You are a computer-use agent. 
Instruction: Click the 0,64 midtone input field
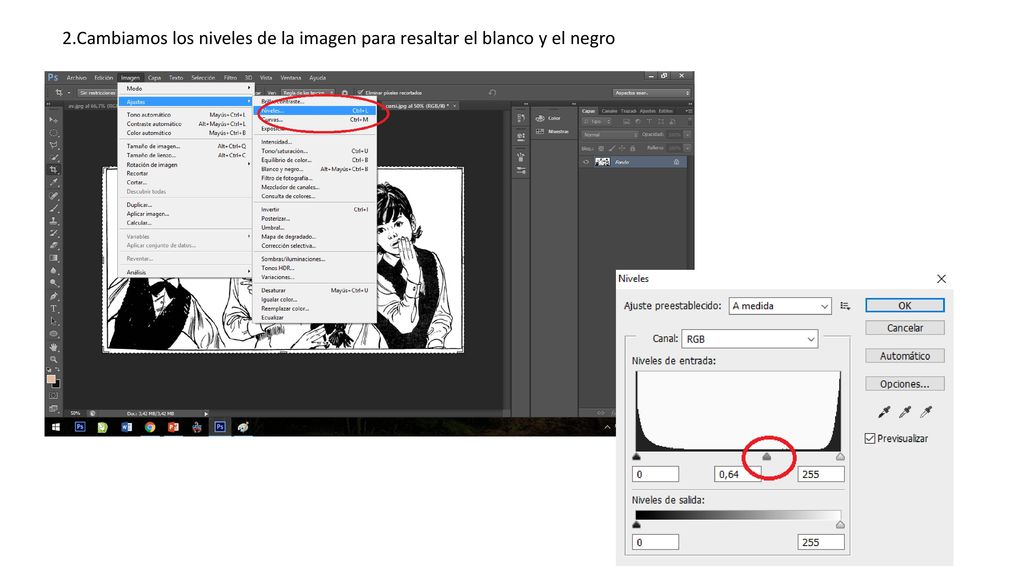point(737,474)
